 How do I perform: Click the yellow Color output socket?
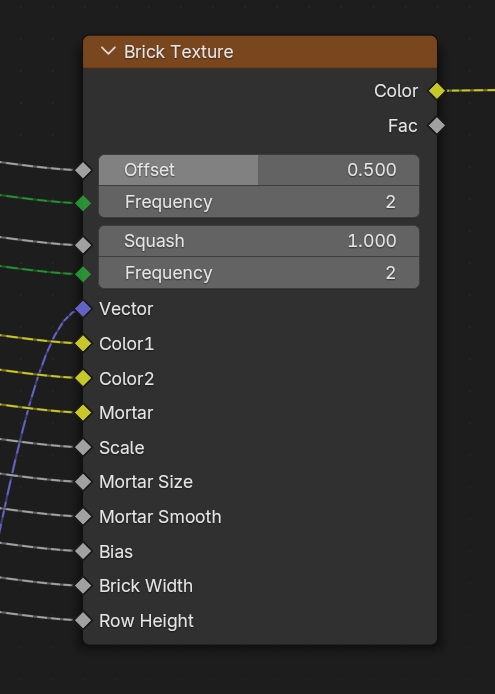(x=437, y=91)
